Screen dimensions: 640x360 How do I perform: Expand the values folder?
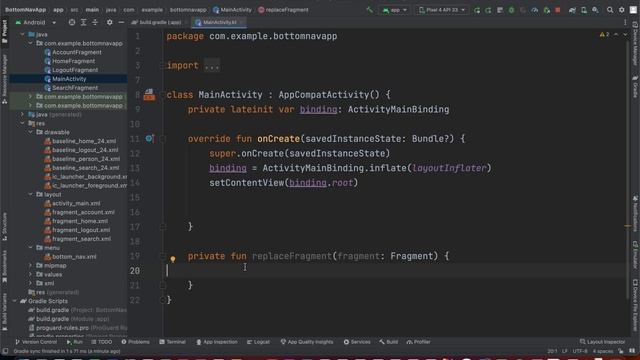coord(31,274)
